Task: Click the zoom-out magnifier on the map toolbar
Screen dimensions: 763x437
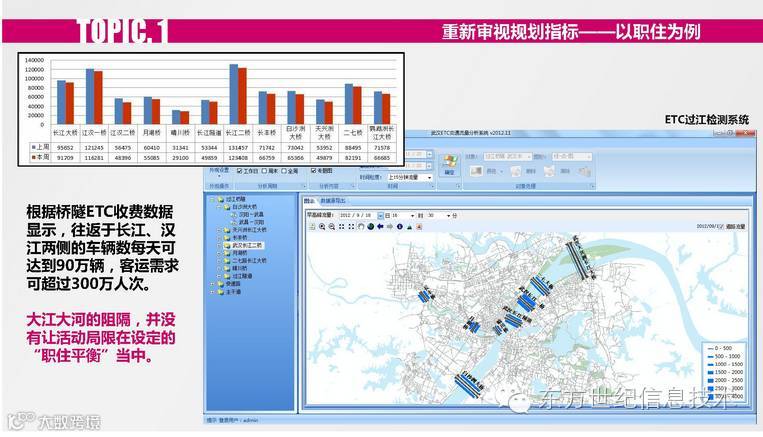Action: 332,227
